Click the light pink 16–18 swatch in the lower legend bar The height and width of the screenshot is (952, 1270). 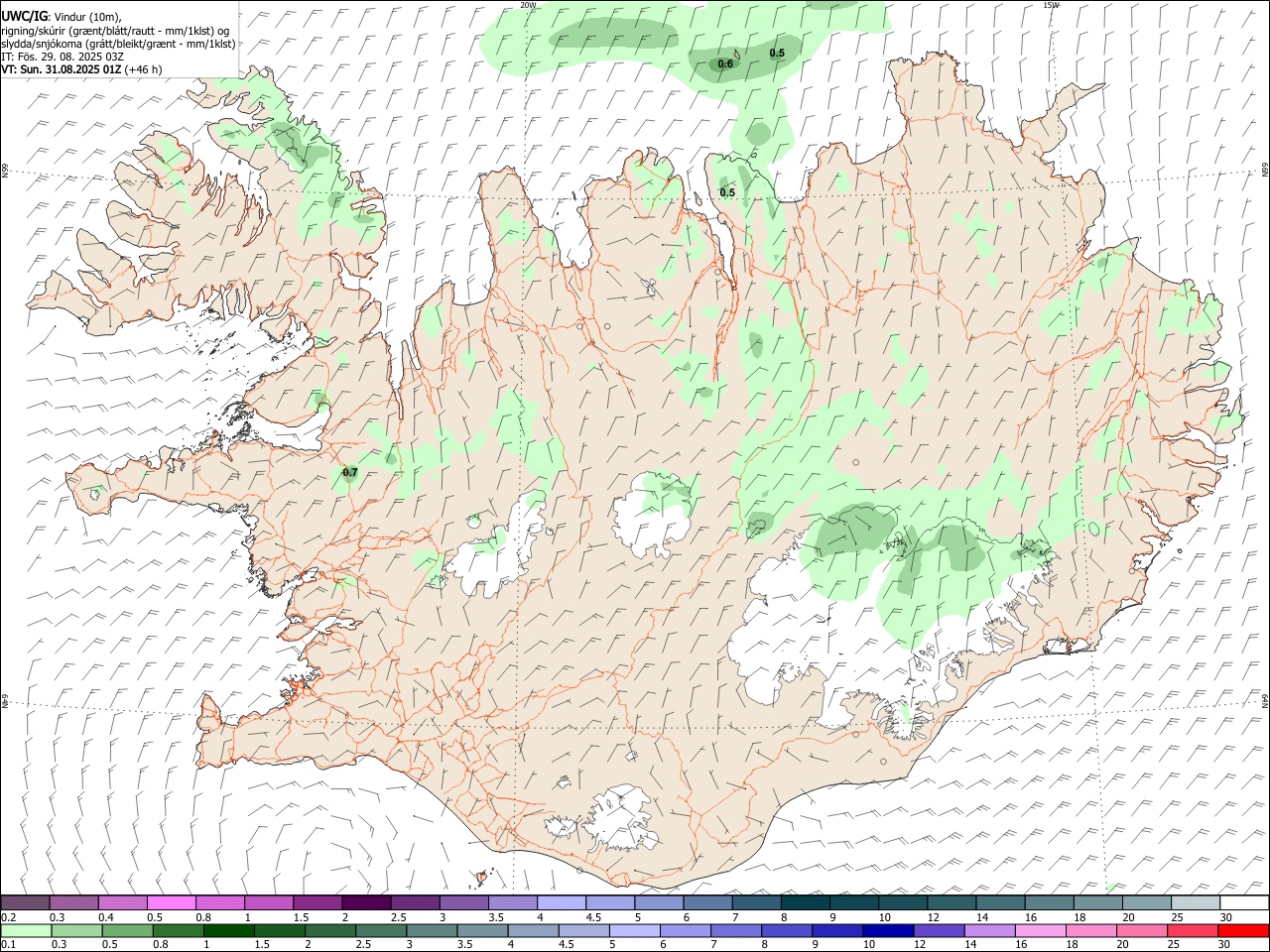(1039, 930)
